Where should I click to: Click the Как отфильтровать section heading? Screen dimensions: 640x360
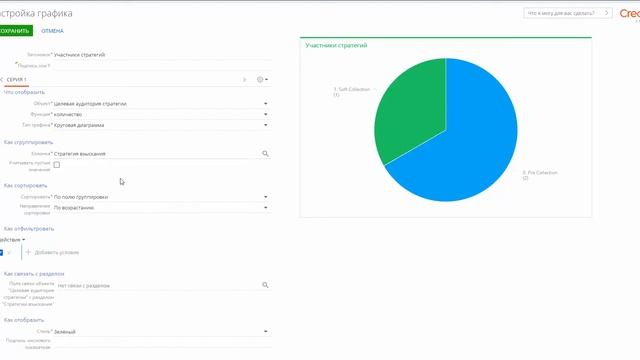[29, 229]
